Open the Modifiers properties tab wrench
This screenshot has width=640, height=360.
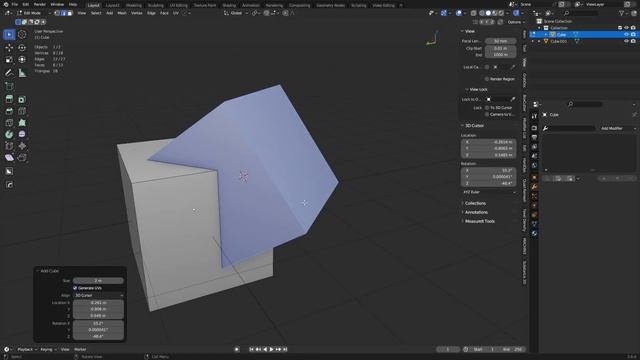pyautogui.click(x=534, y=187)
